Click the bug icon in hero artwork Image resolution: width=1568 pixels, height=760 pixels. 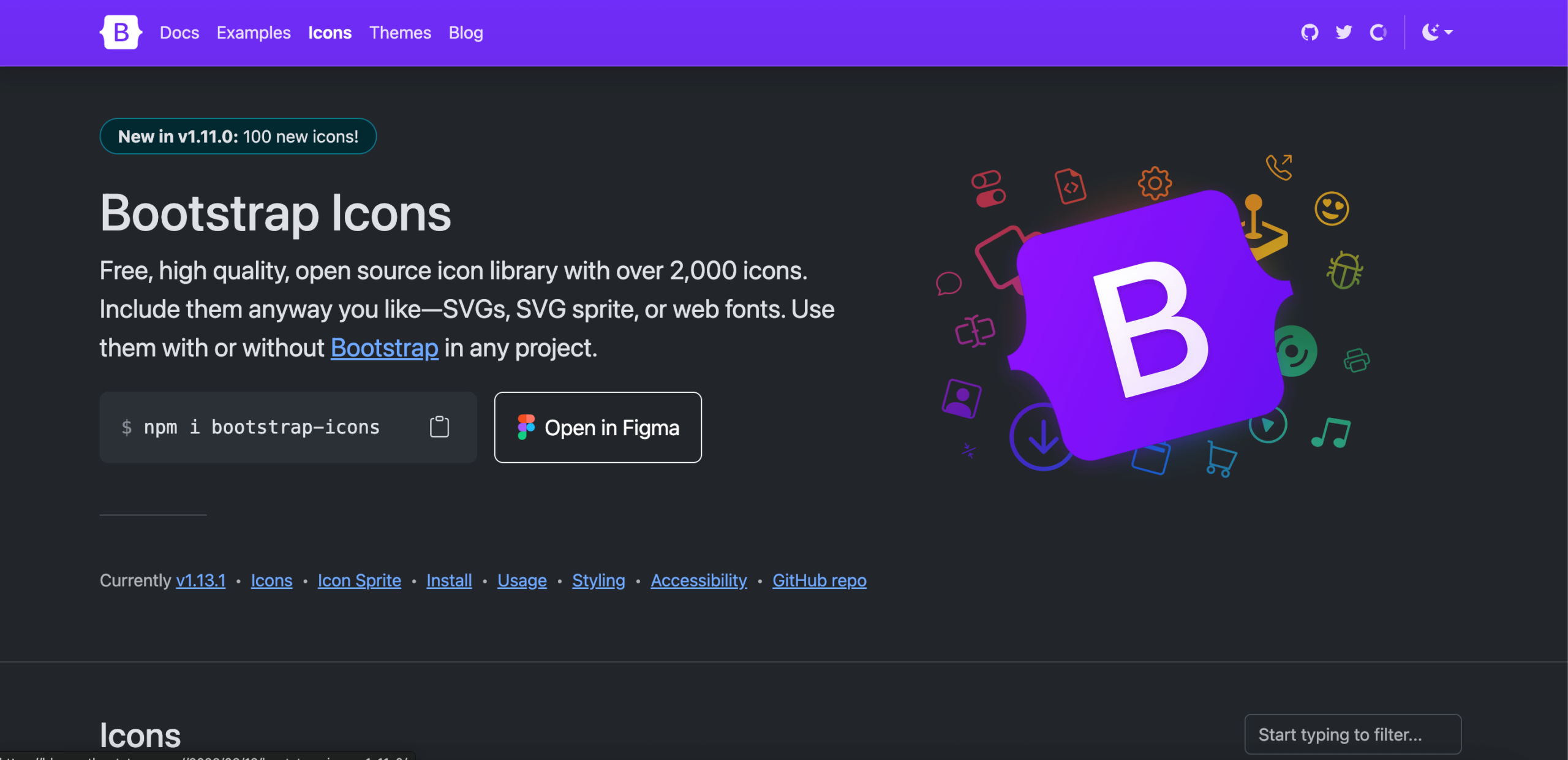point(1344,270)
